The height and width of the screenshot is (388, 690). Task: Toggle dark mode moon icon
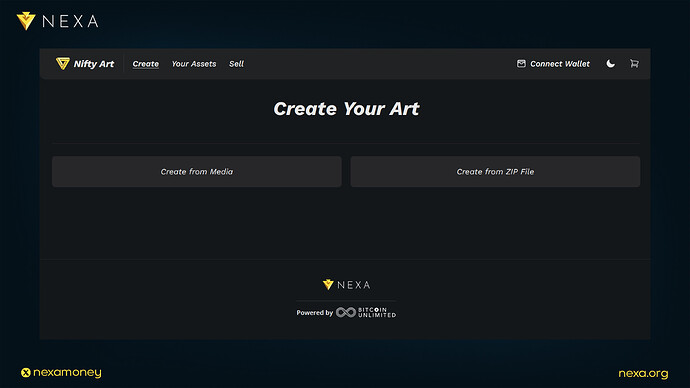(611, 64)
